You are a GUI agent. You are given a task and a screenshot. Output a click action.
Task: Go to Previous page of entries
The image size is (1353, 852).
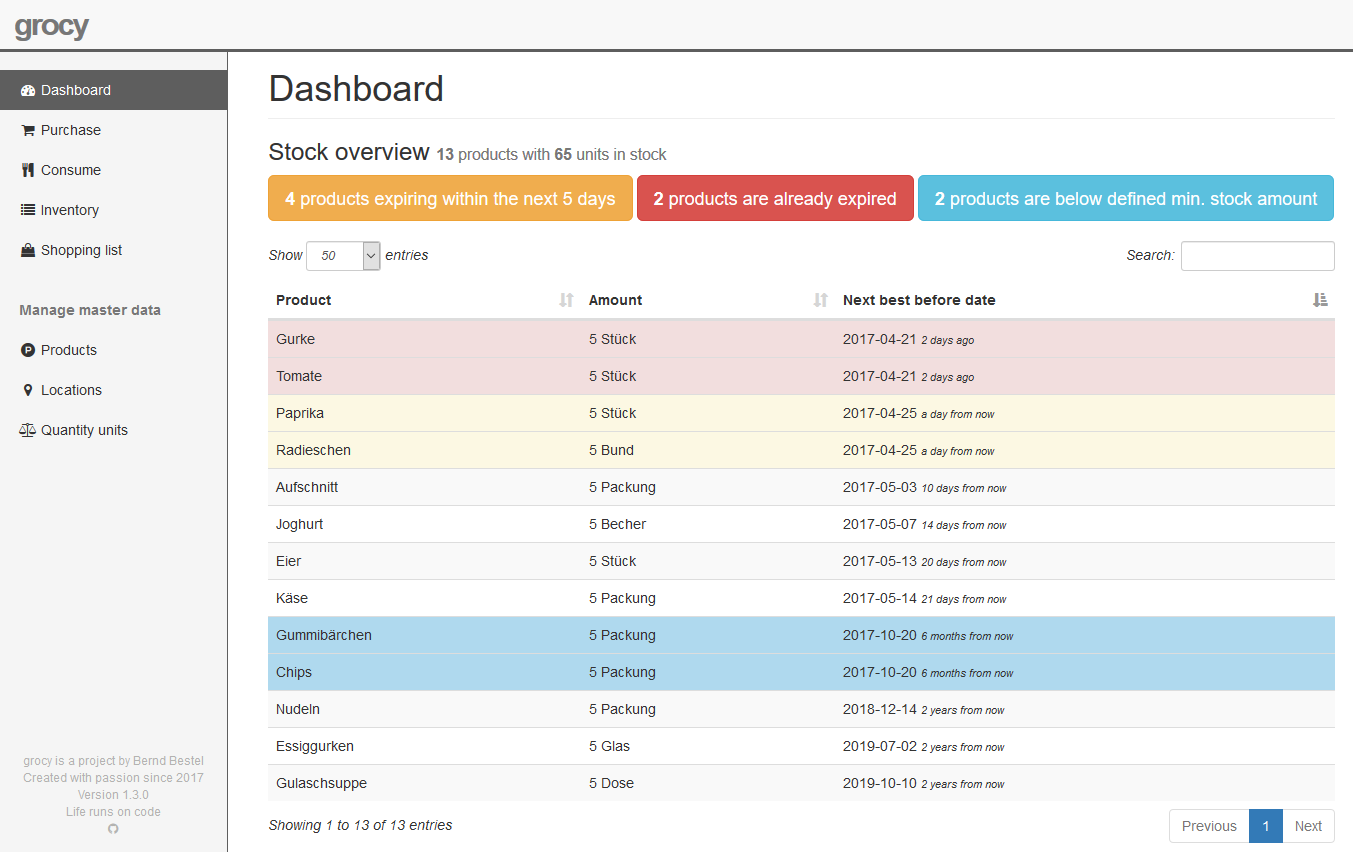click(x=1209, y=826)
